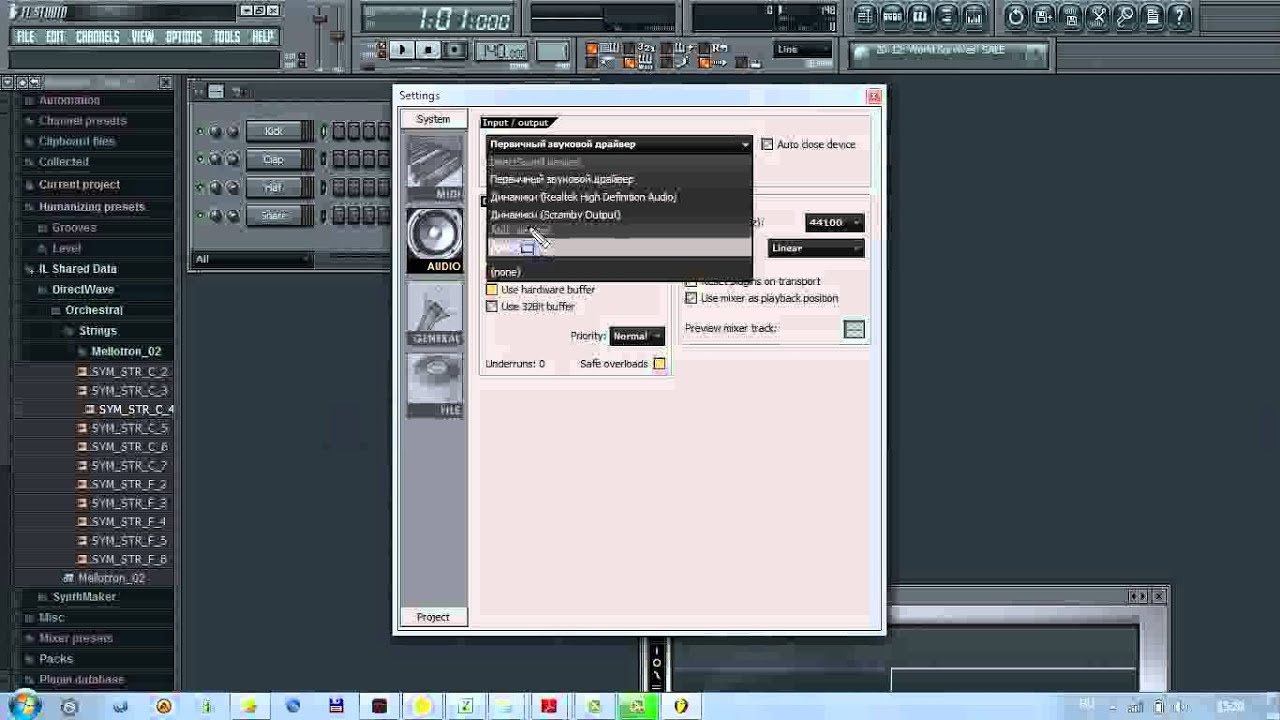Click the Clap channel button

274,160
